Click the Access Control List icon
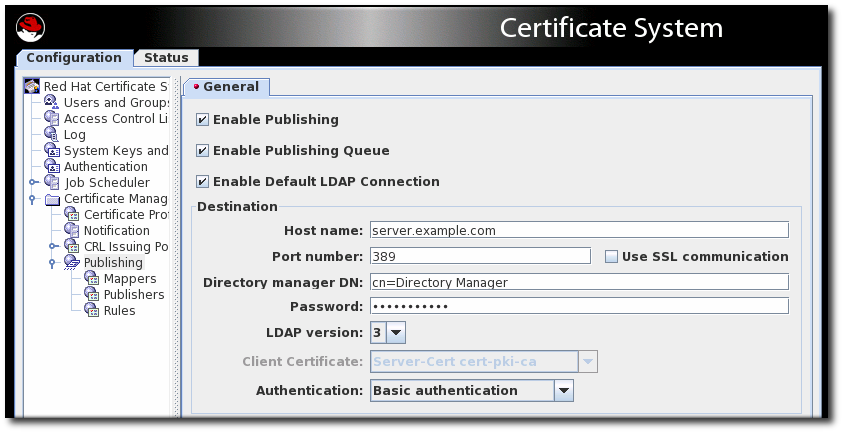The height and width of the screenshot is (433, 843). coord(52,119)
